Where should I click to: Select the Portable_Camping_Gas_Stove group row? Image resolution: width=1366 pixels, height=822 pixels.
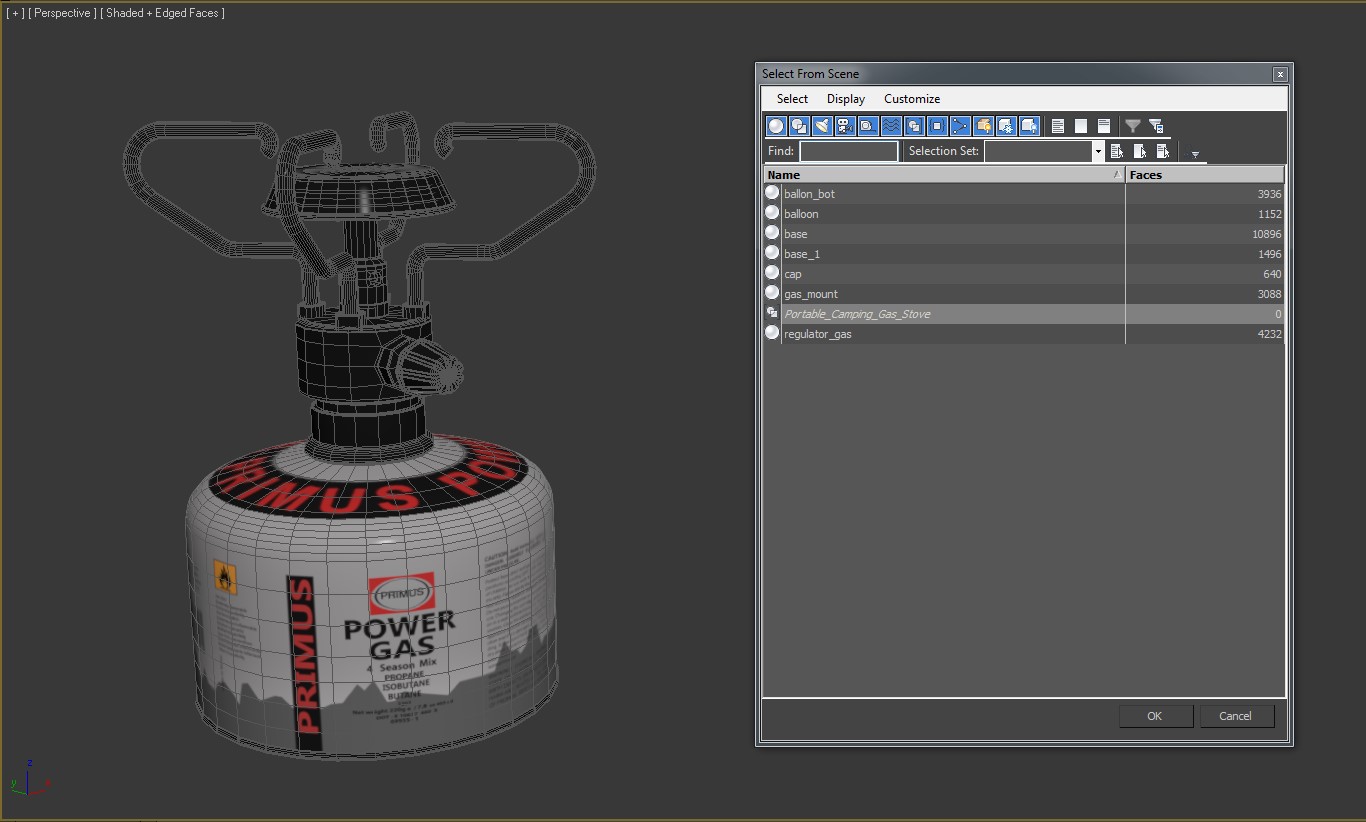(1024, 314)
